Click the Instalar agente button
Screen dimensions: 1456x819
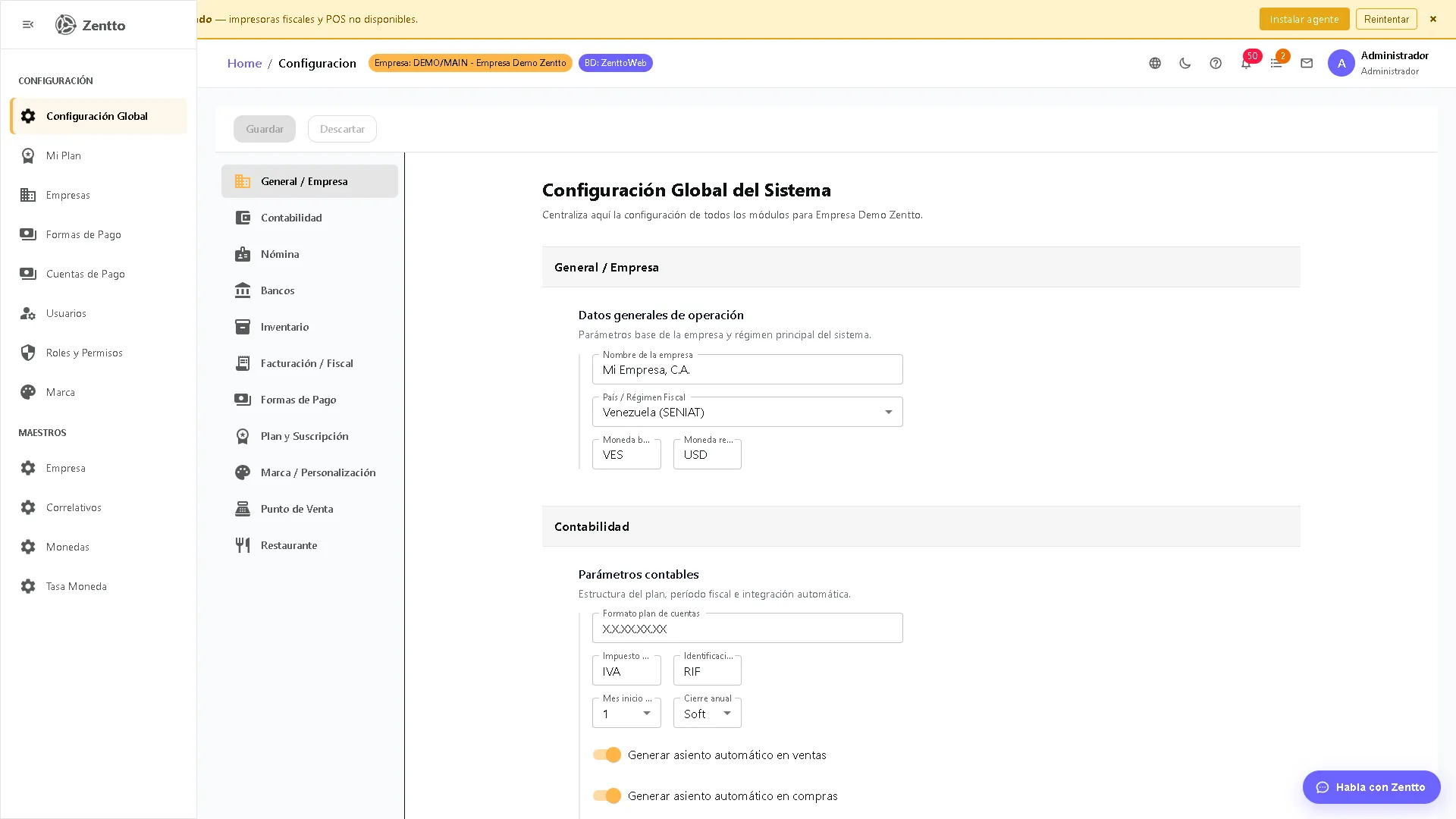point(1304,19)
